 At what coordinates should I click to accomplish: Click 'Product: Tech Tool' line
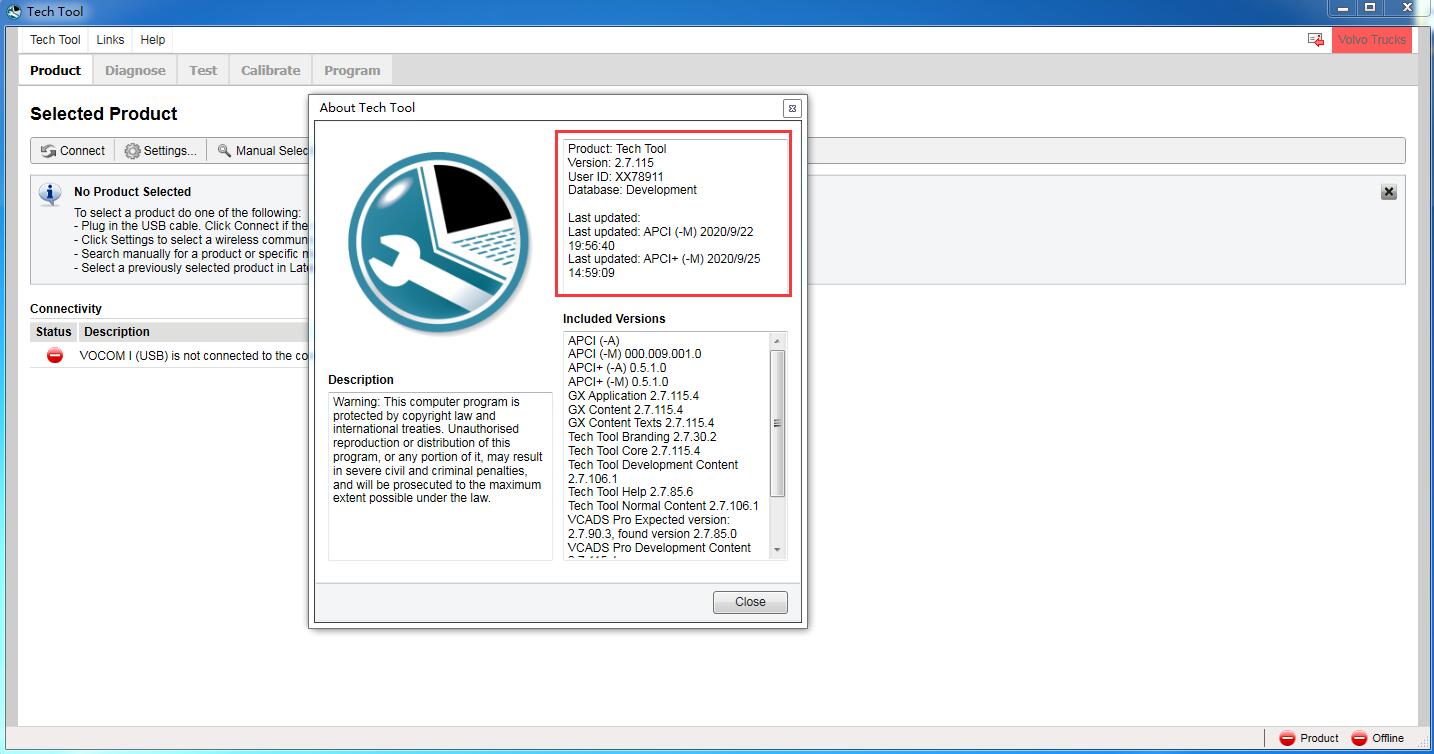pos(617,149)
